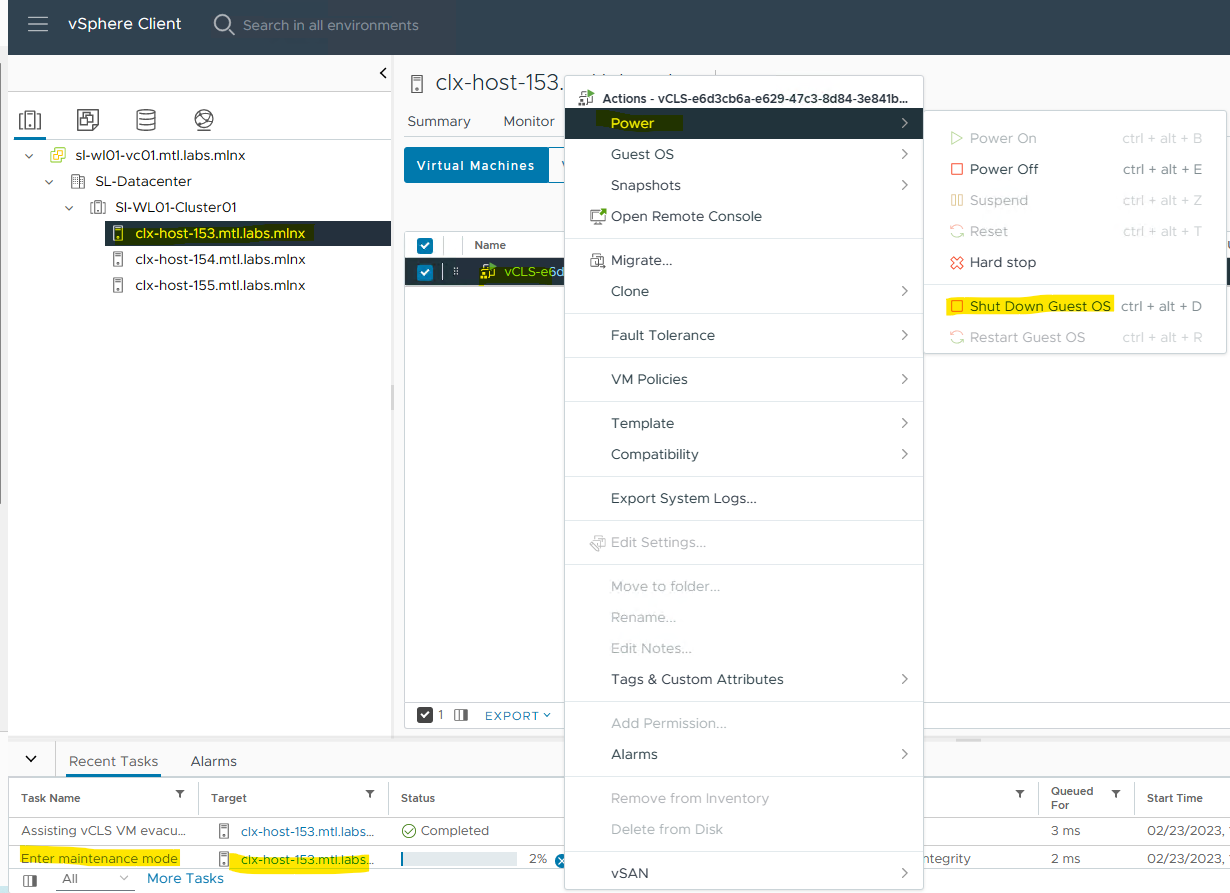Screen dimensions: 1230x893
Task: Expand the Template submenu
Action: pyautogui.click(x=744, y=423)
